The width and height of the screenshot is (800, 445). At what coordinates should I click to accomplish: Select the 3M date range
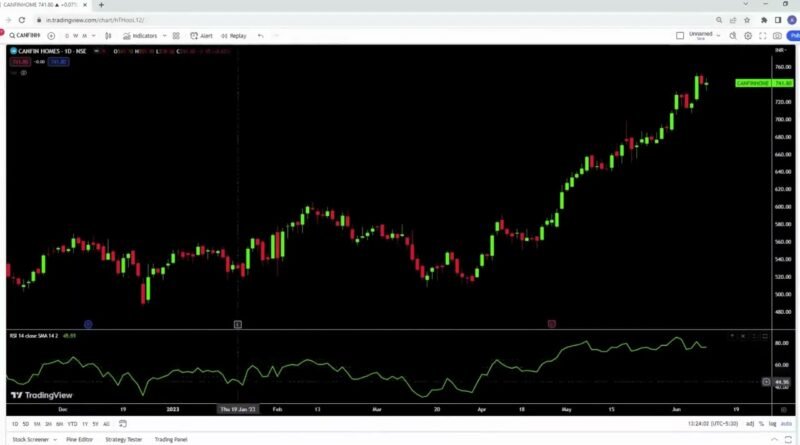(x=48, y=424)
